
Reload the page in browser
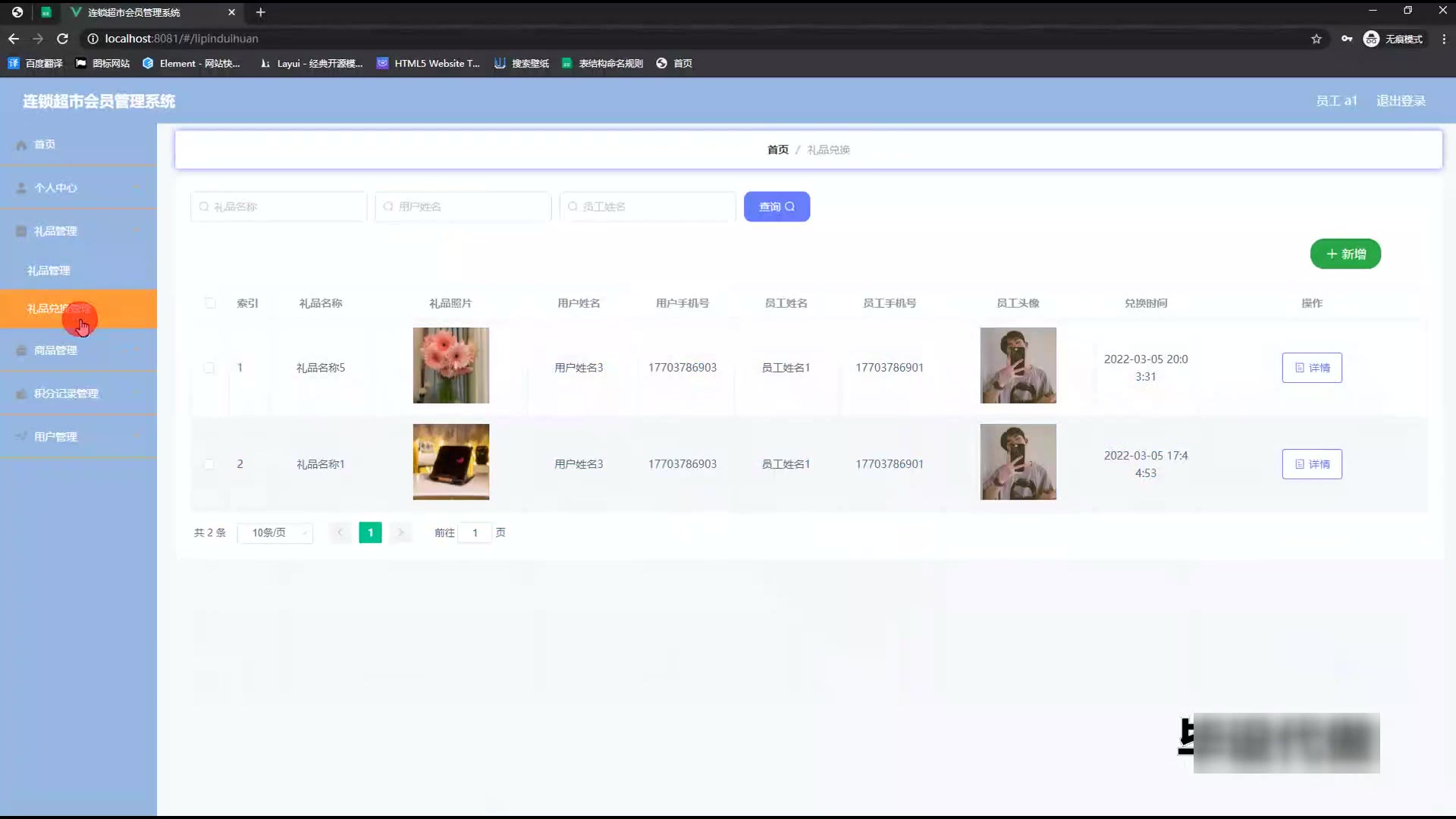click(63, 39)
